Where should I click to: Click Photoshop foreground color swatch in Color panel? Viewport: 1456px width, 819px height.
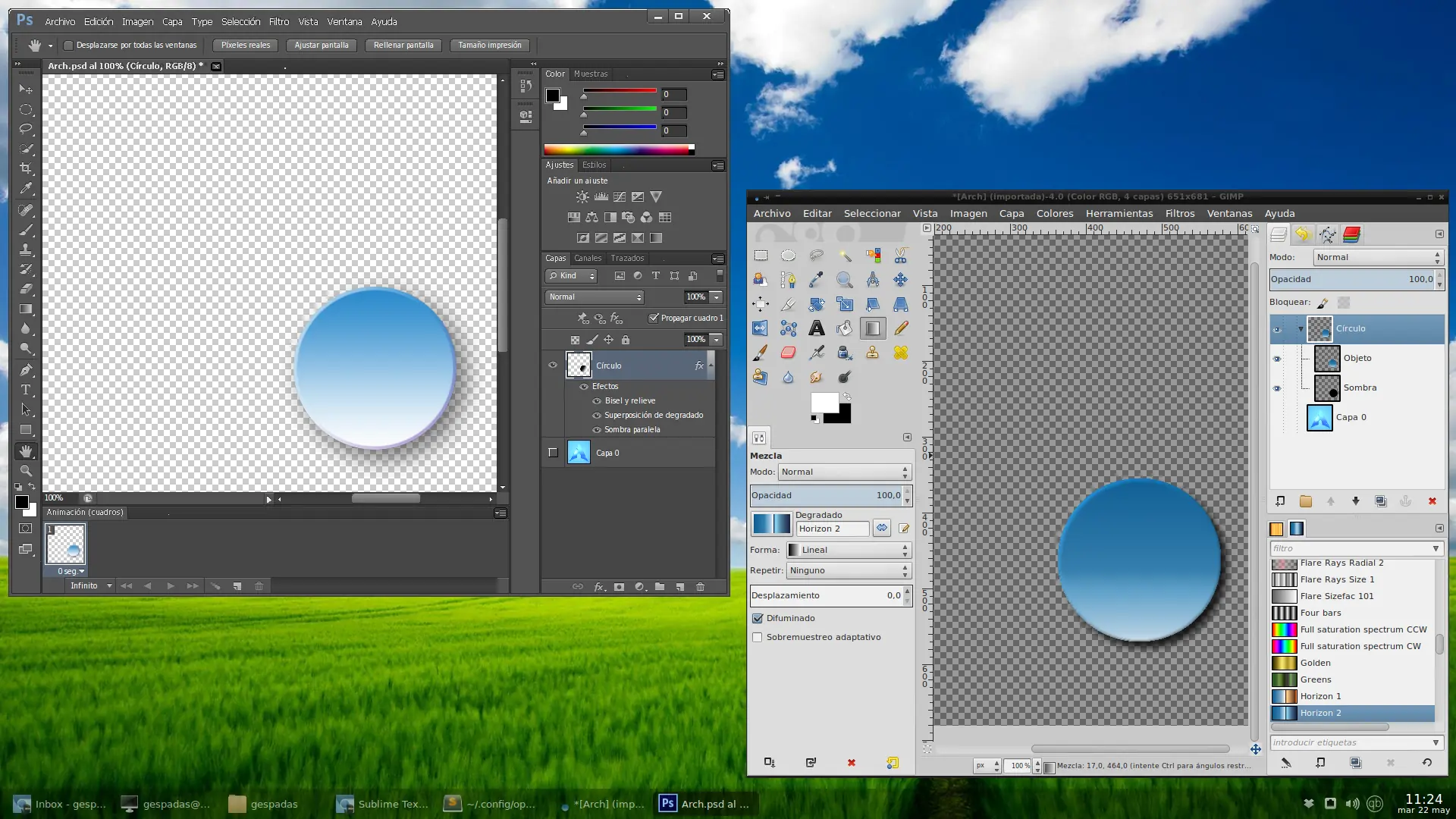pyautogui.click(x=553, y=96)
